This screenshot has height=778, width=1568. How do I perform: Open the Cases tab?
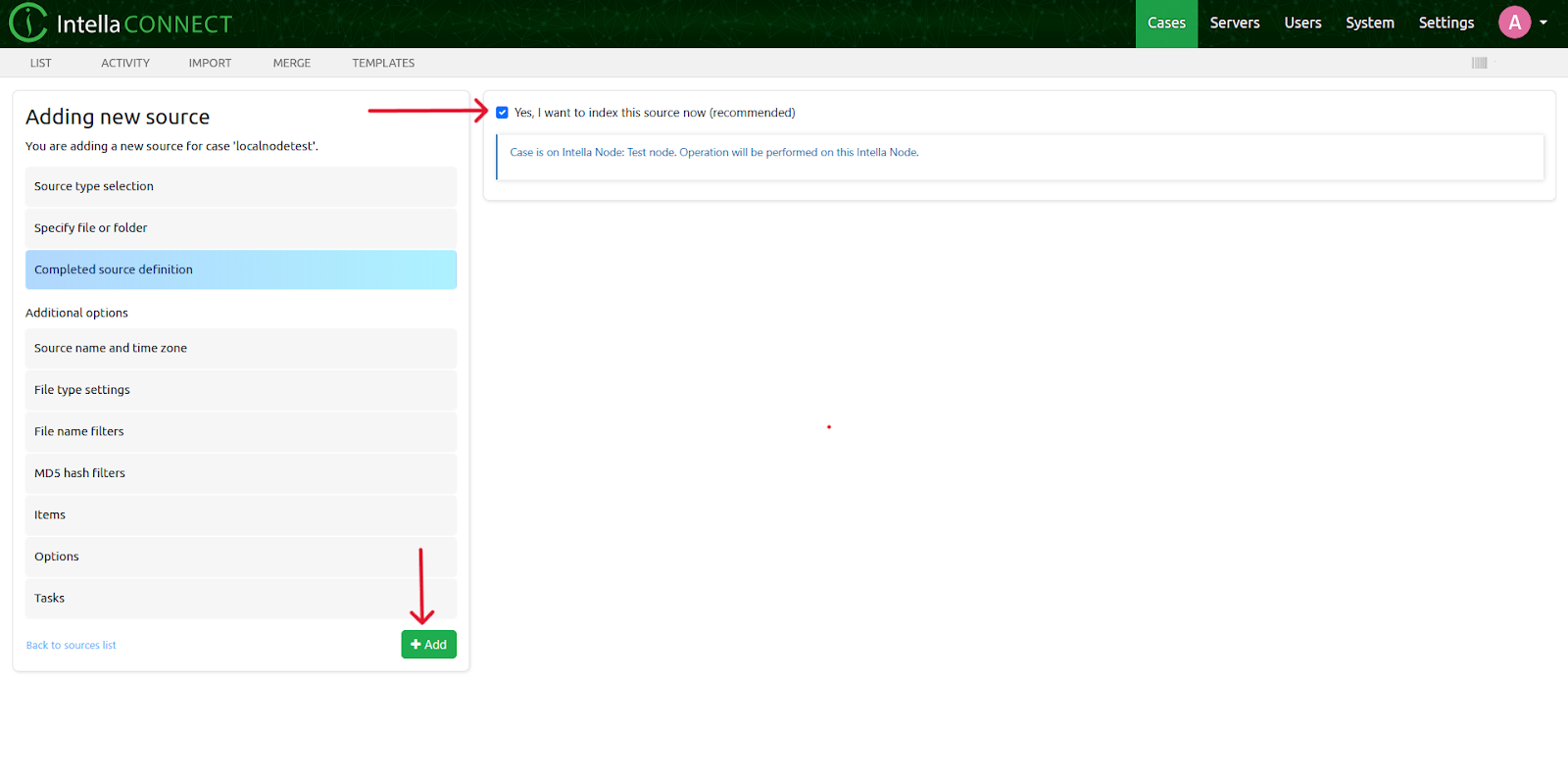1166,23
